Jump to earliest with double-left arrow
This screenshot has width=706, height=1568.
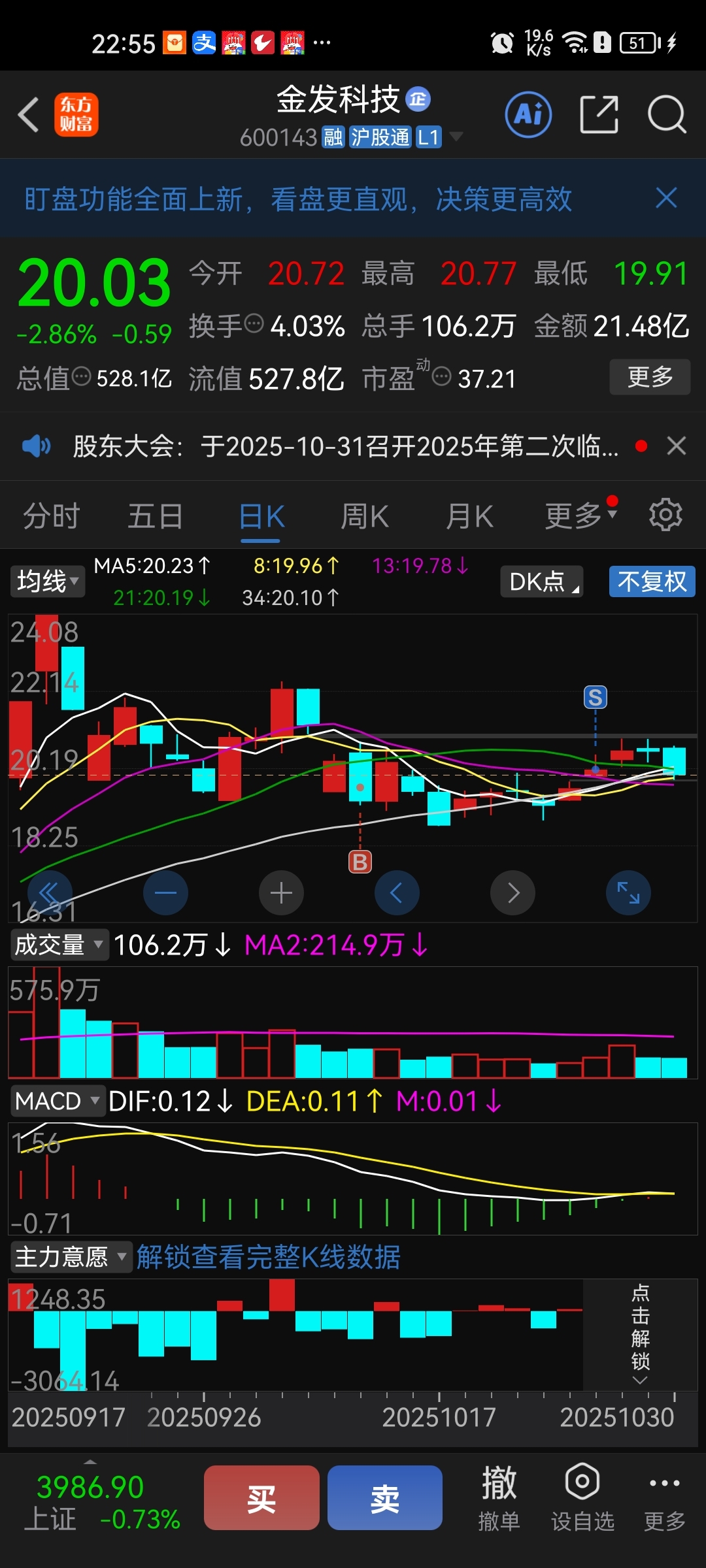coord(50,892)
